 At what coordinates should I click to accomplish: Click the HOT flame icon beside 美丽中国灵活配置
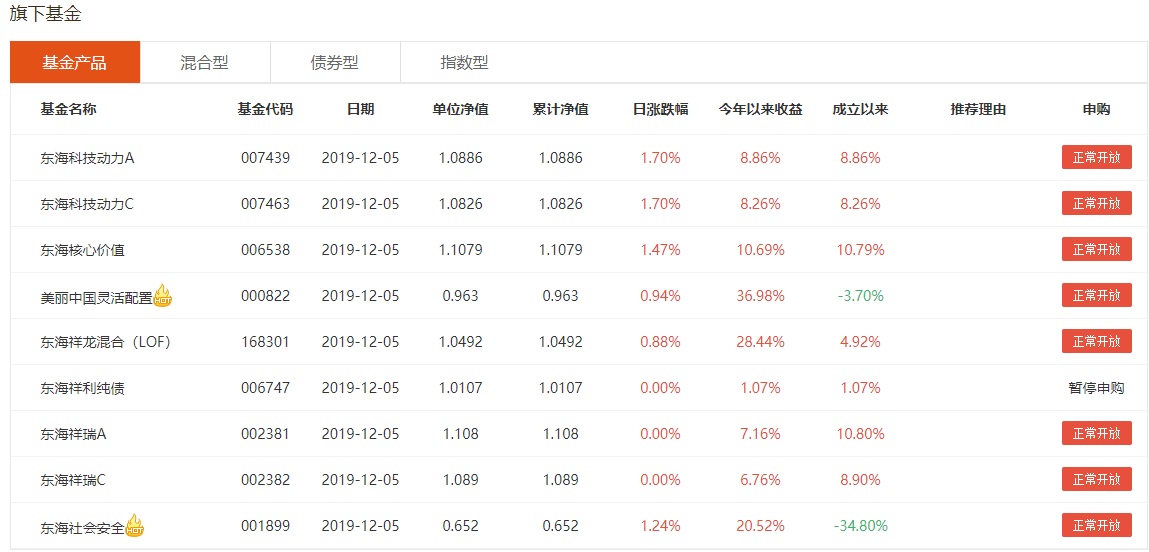coord(163,295)
